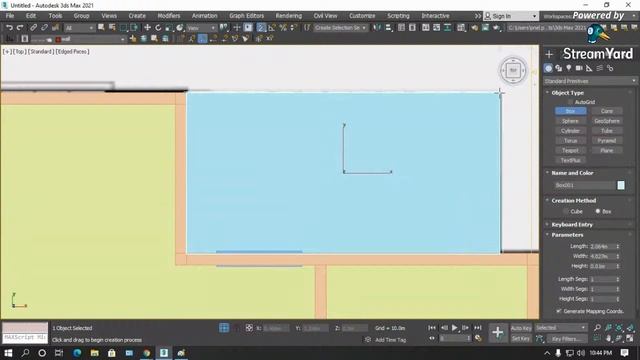The height and width of the screenshot is (360, 640).
Task: Click the Cylinder primitive button
Action: tap(570, 131)
